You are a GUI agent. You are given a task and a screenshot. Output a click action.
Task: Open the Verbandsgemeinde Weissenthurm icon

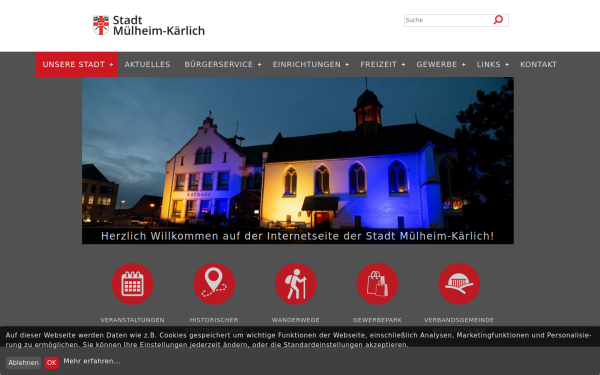tap(459, 284)
